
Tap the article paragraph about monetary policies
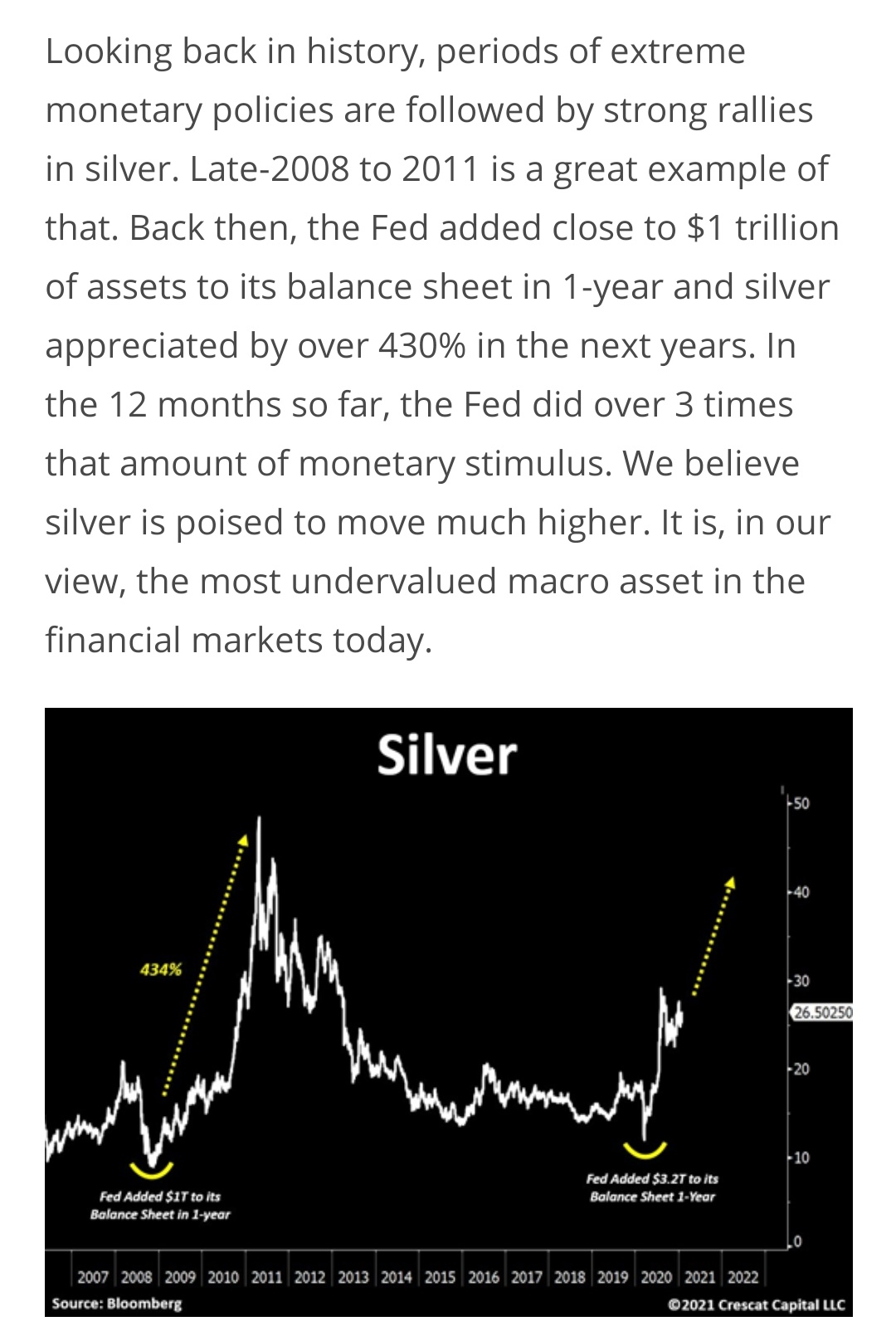[442, 345]
